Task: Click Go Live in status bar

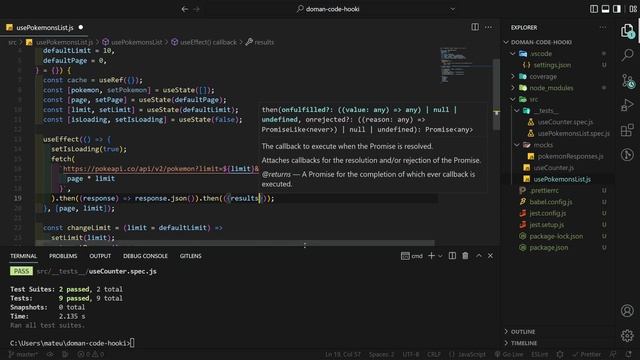Action: pos(509,354)
